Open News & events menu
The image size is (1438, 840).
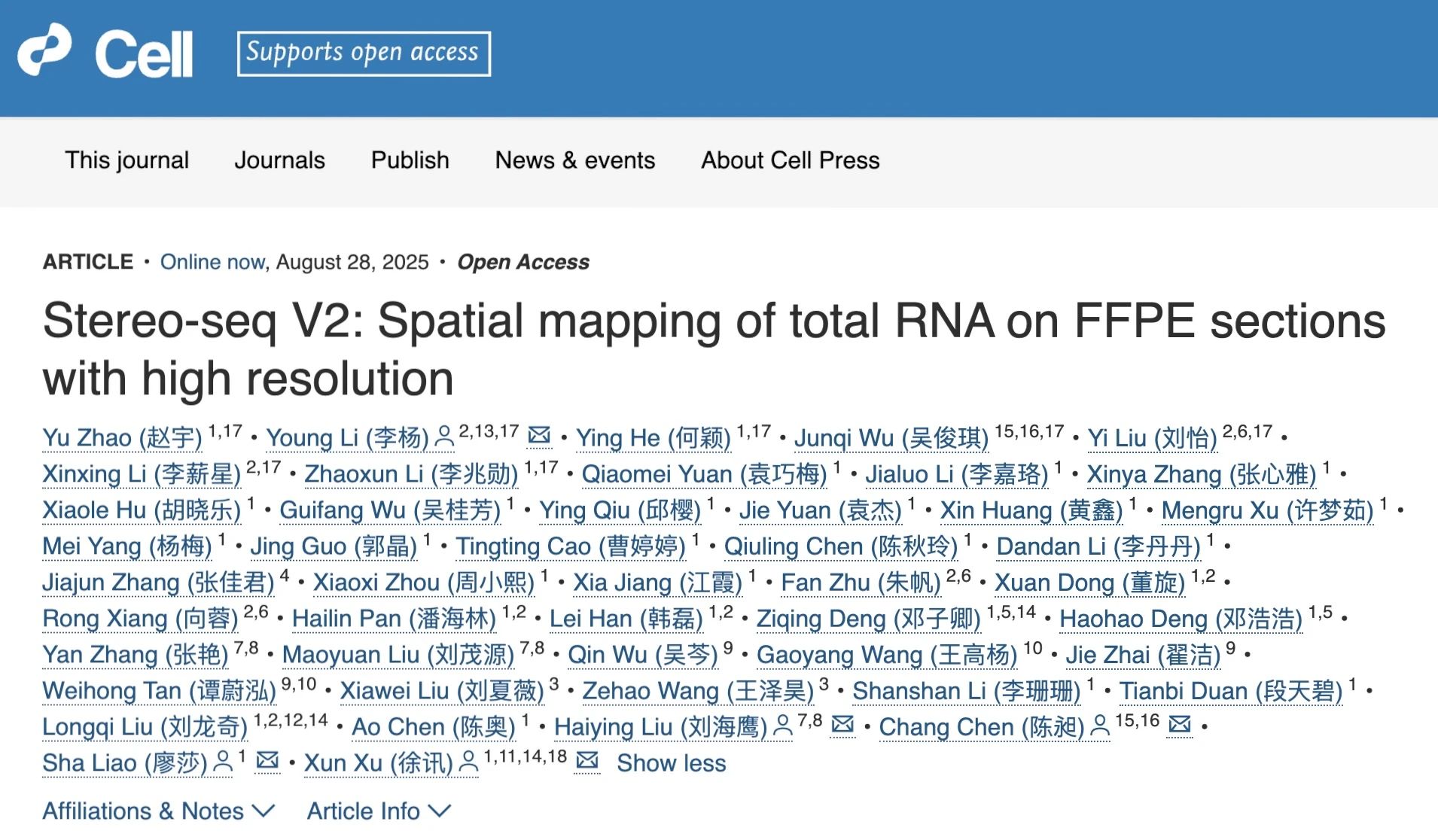[x=574, y=160]
